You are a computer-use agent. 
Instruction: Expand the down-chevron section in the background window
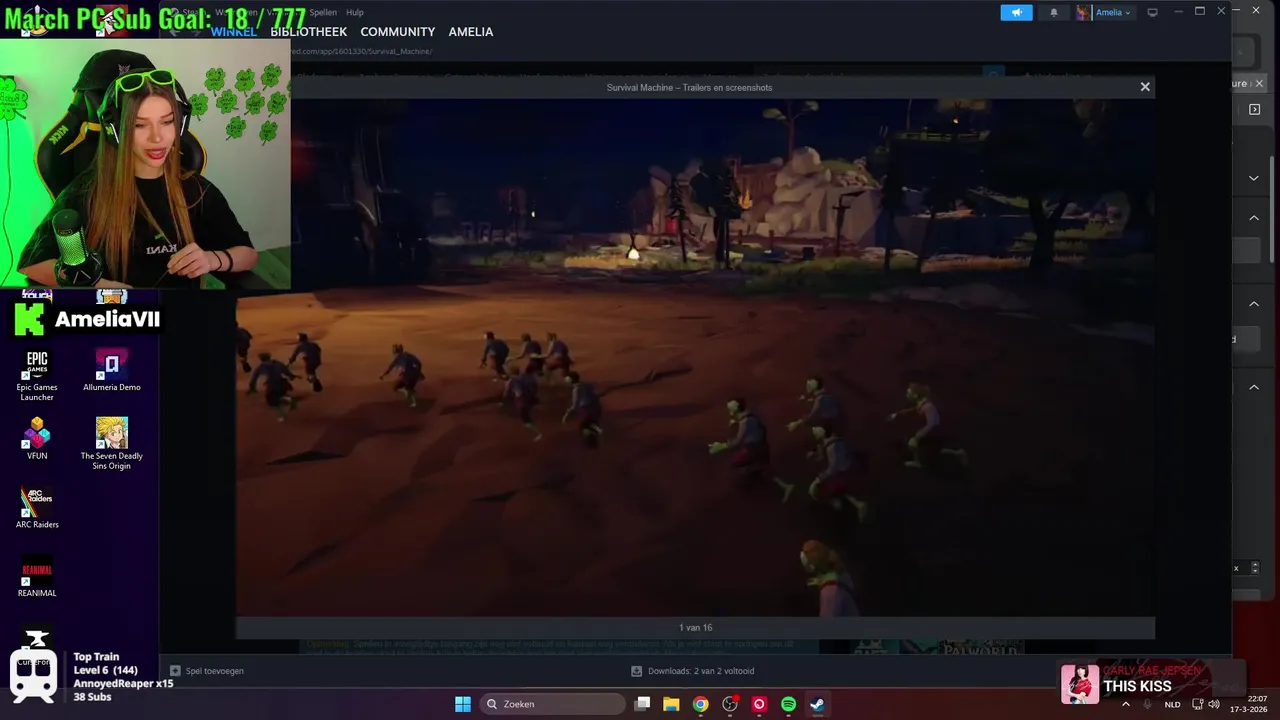[x=1254, y=178]
